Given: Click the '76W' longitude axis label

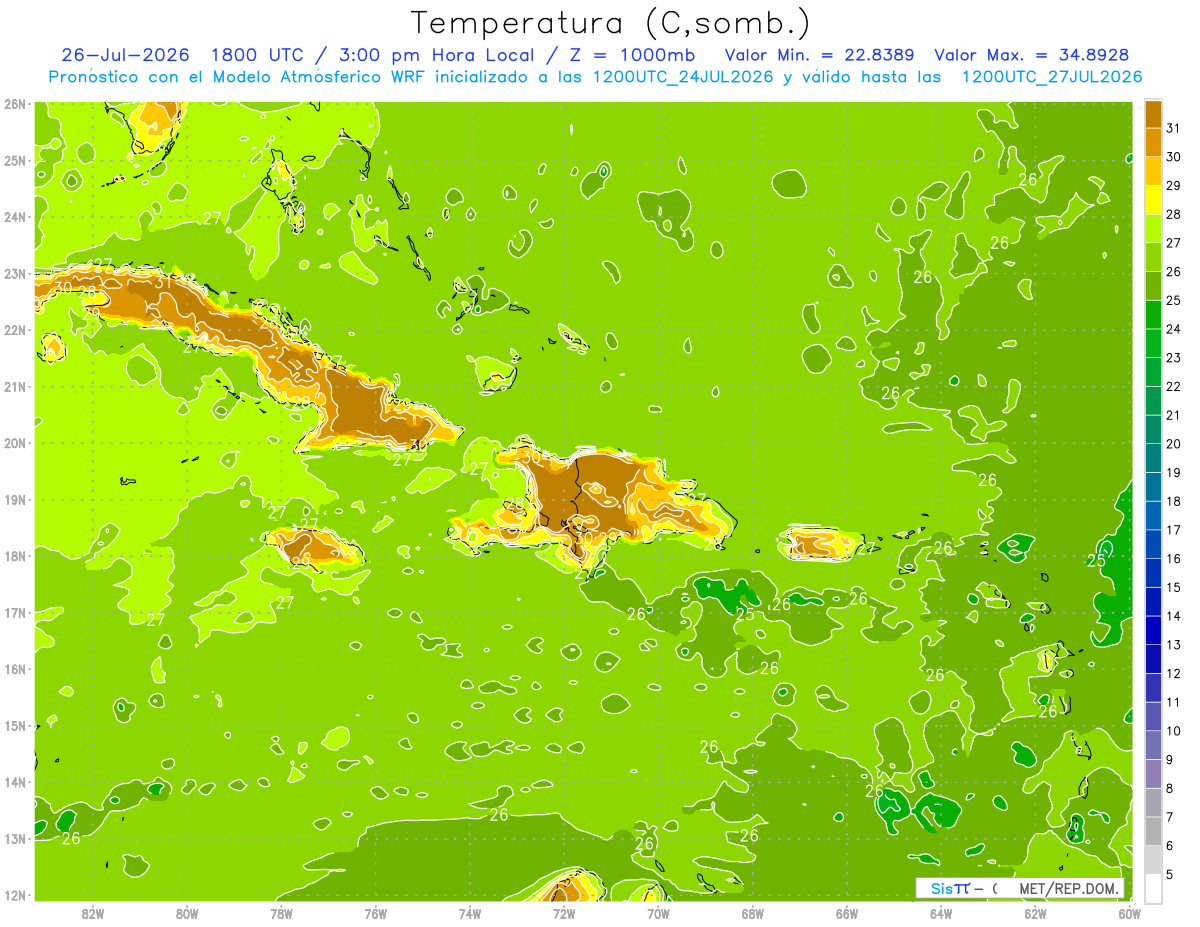Looking at the screenshot, I should (x=375, y=913).
